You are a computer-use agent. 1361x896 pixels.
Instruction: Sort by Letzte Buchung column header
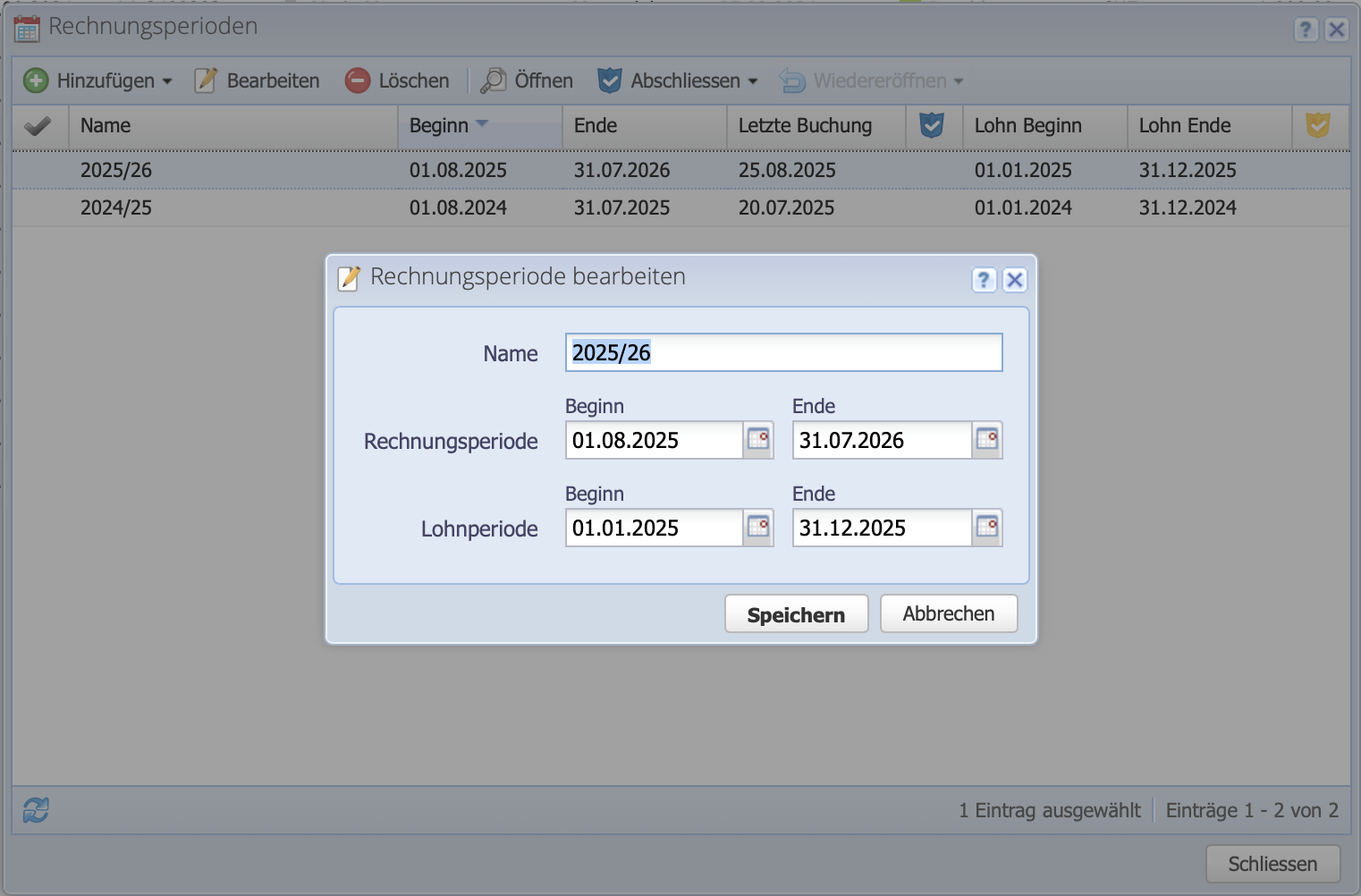(x=816, y=125)
